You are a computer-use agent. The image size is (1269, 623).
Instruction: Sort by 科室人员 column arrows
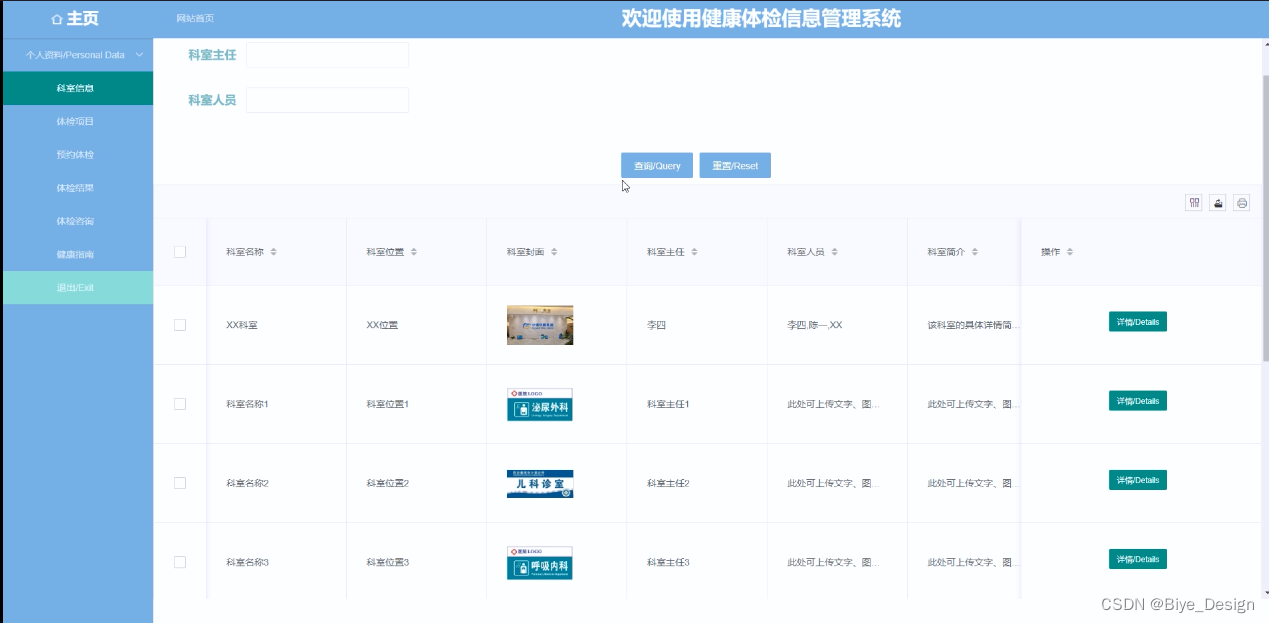834,252
